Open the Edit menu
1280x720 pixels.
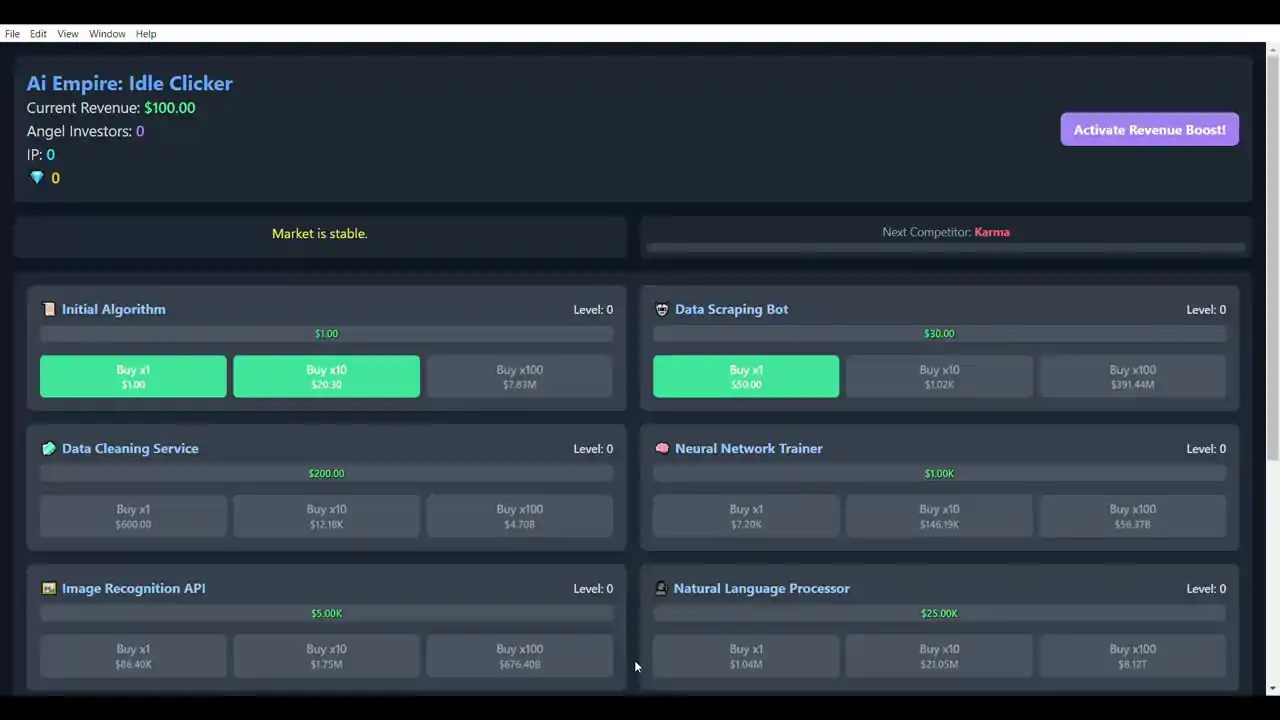click(x=38, y=34)
